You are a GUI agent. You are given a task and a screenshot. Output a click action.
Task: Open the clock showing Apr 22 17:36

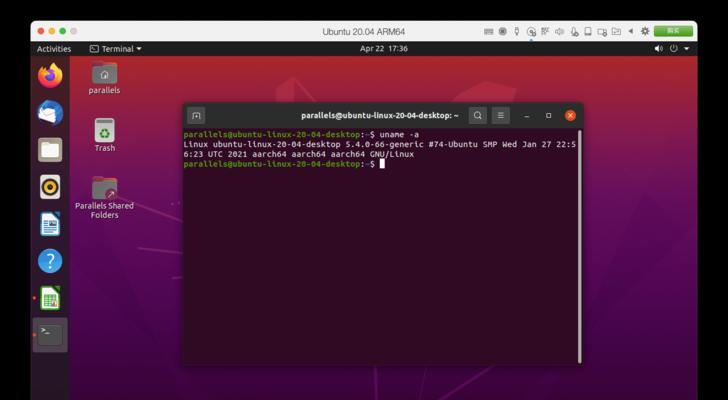tap(384, 49)
